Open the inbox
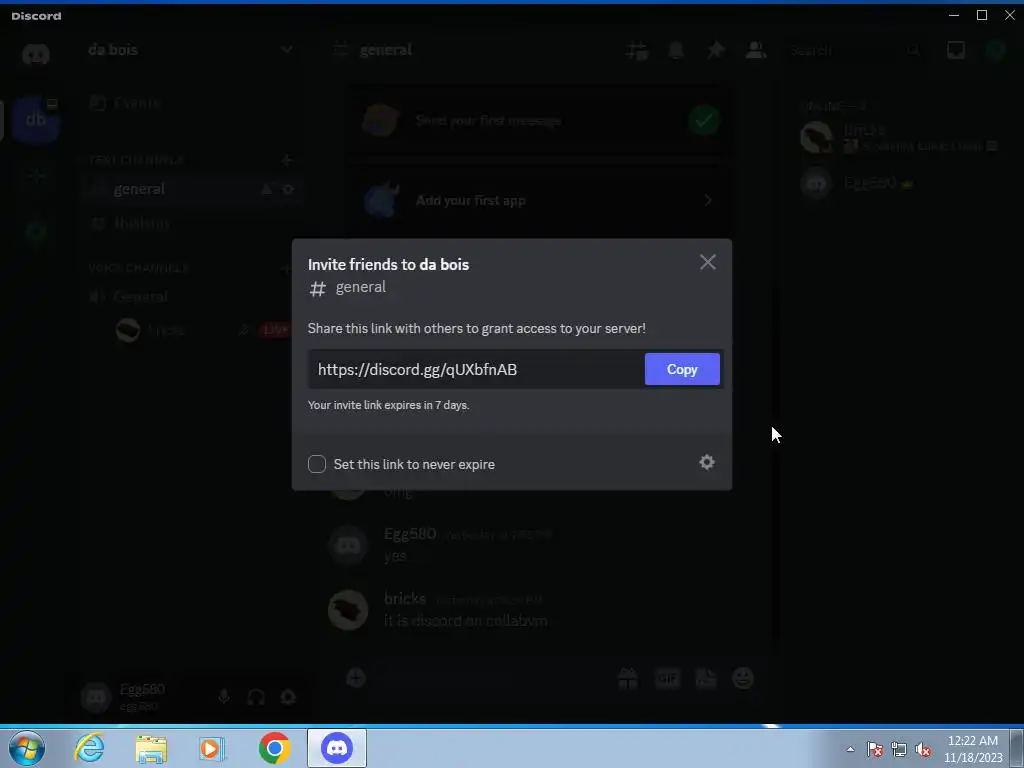This screenshot has width=1024, height=768. point(955,50)
